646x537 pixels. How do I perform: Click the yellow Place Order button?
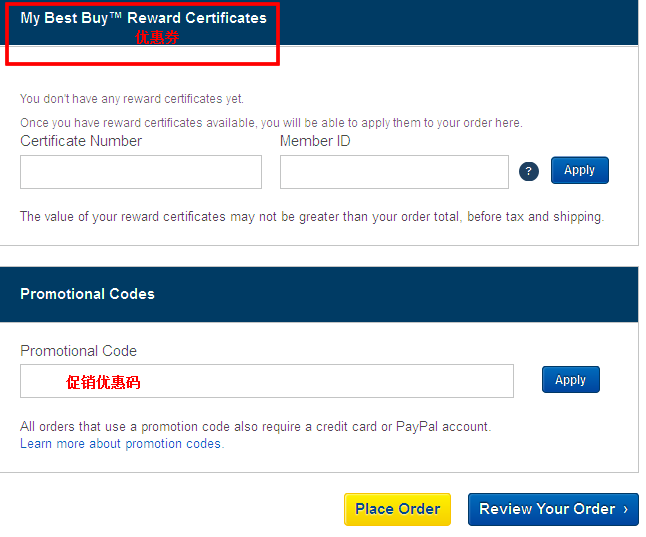click(398, 509)
